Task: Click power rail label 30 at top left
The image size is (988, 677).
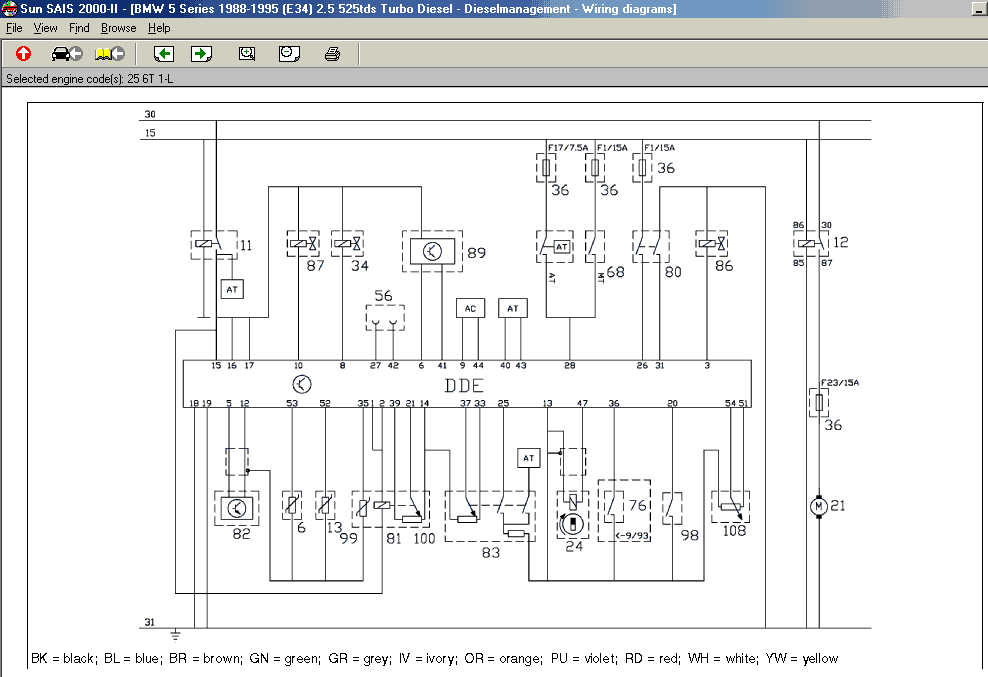Action: pyautogui.click(x=150, y=114)
